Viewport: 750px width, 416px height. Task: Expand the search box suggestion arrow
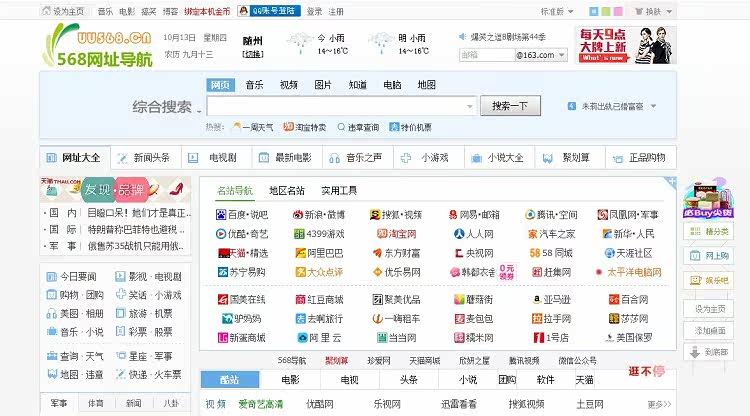pyautogui.click(x=469, y=106)
